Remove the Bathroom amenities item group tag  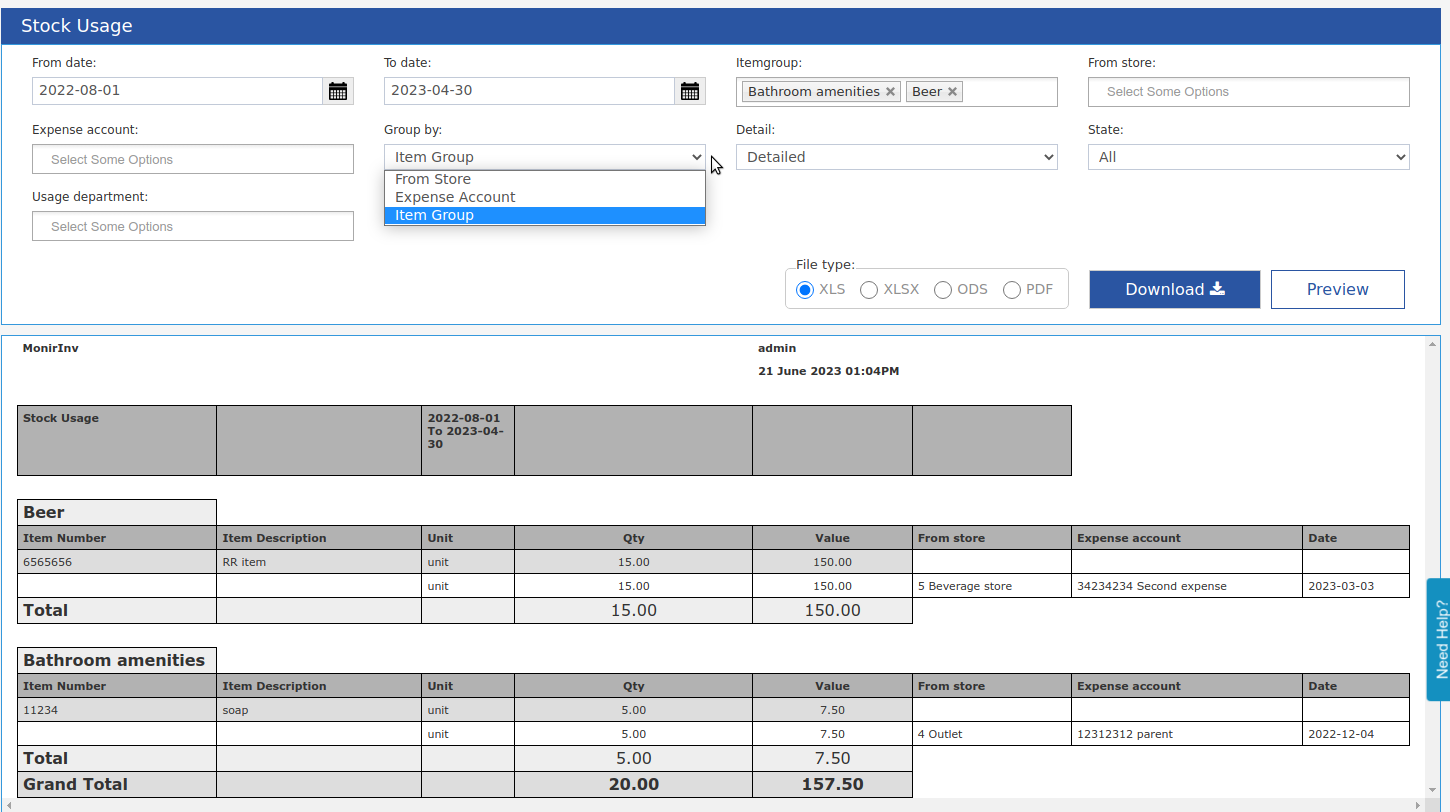tap(890, 92)
